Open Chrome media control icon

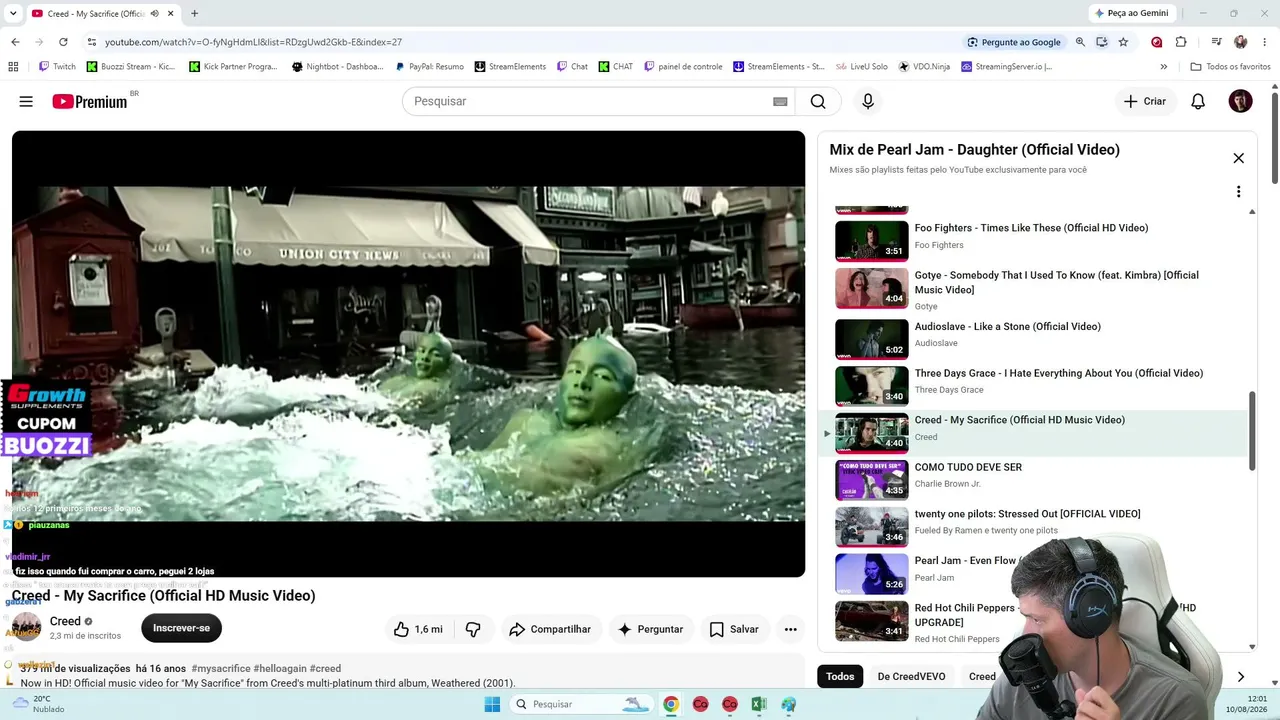pos(1216,42)
